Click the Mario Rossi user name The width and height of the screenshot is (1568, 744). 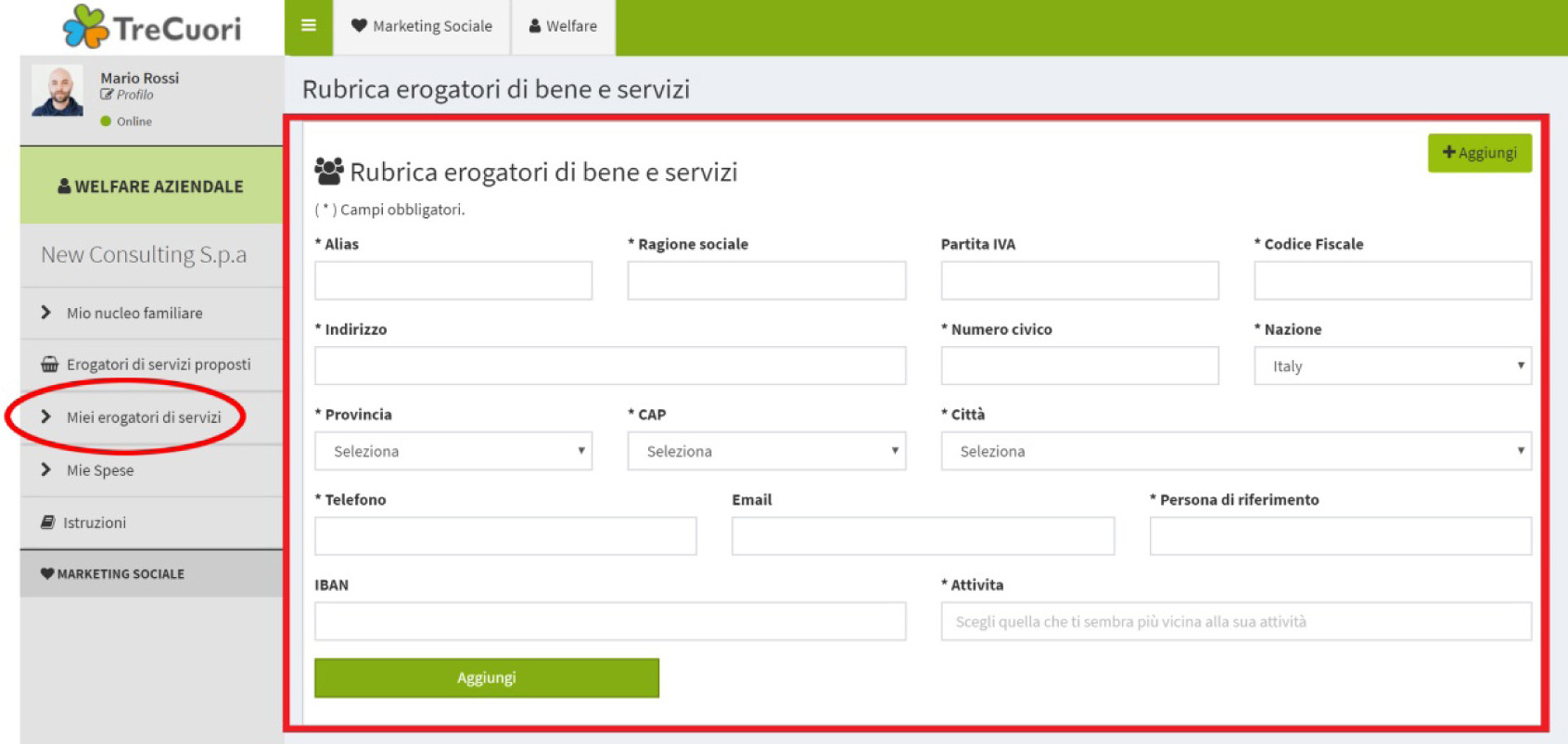(x=139, y=78)
